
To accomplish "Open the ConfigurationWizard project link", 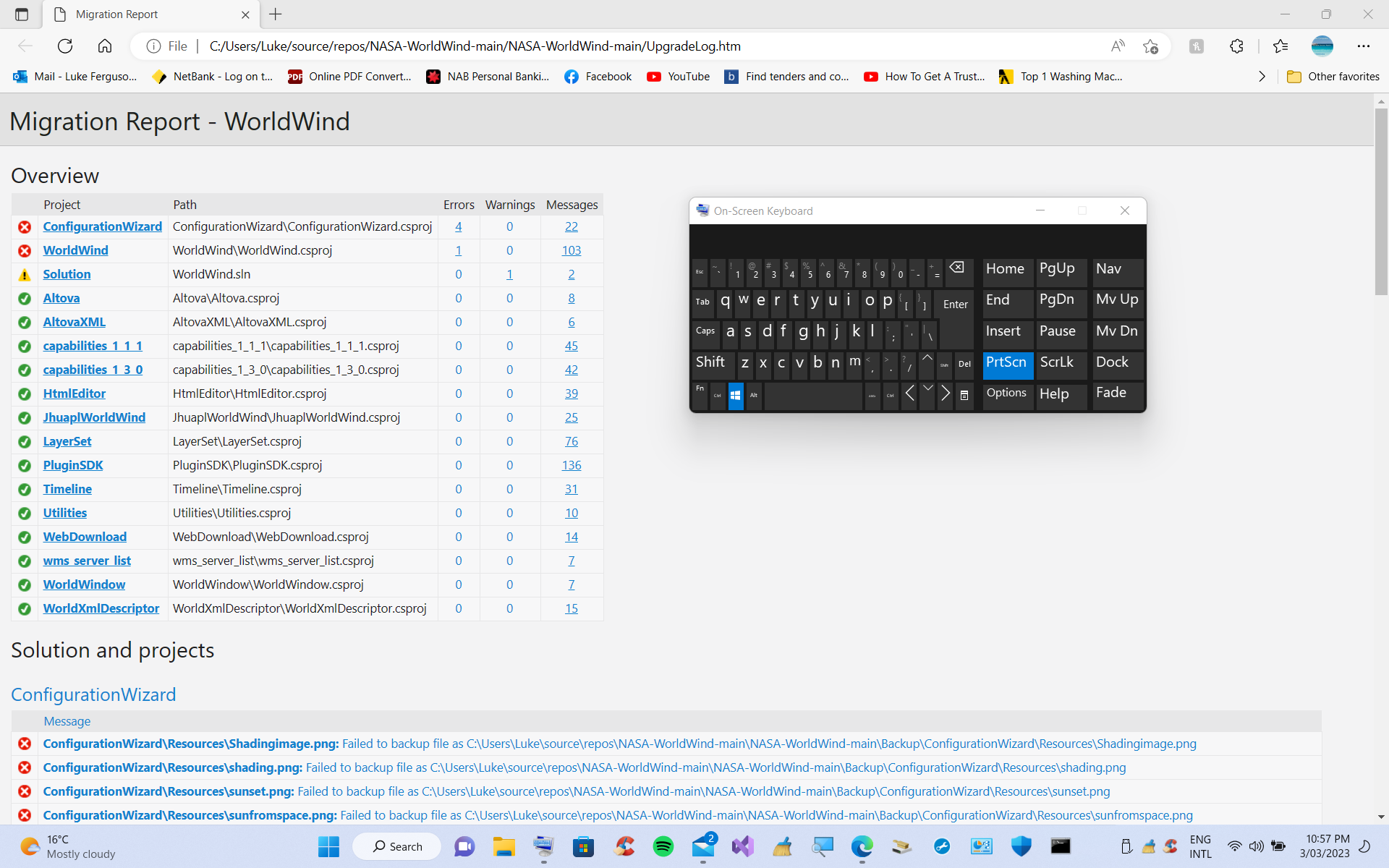I will 102,226.
